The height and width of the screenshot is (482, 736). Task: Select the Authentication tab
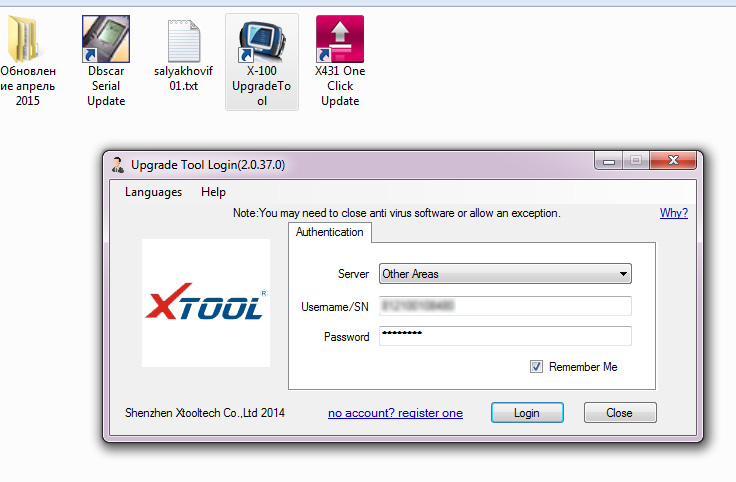(x=330, y=232)
